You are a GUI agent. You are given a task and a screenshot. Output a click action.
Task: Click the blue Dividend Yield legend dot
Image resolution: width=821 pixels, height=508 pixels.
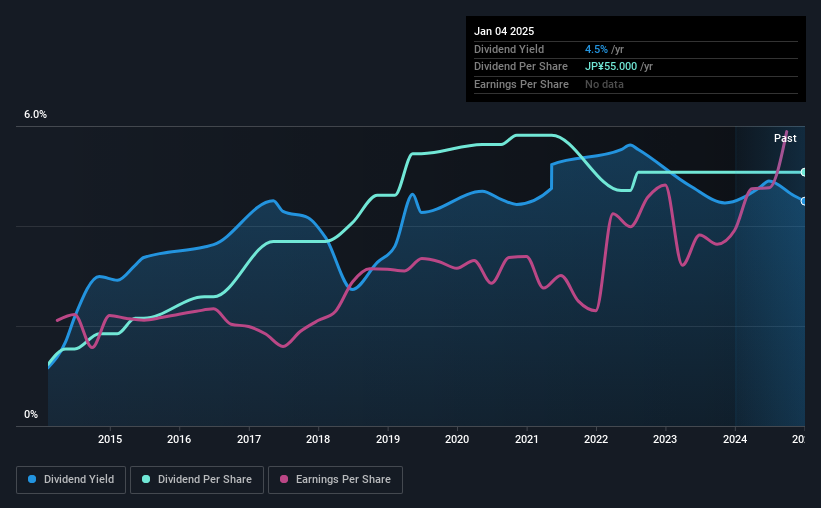[x=32, y=479]
